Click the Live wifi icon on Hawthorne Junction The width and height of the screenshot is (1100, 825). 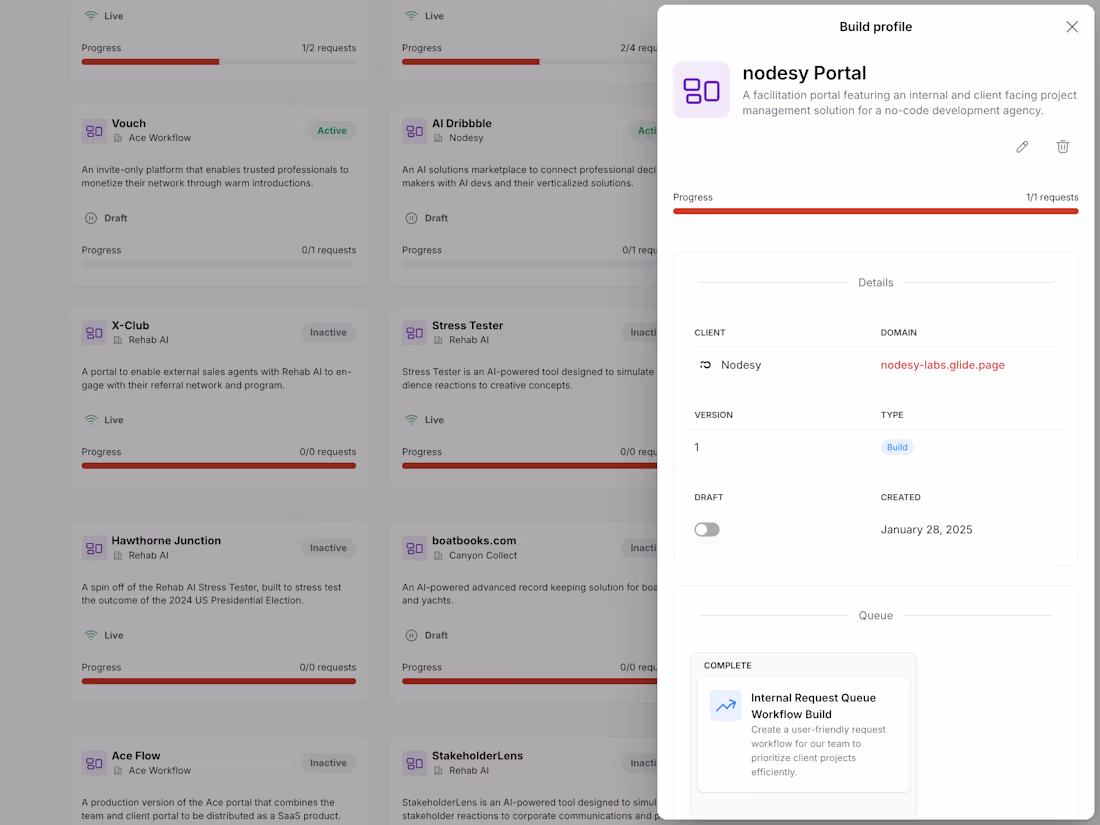[90, 635]
